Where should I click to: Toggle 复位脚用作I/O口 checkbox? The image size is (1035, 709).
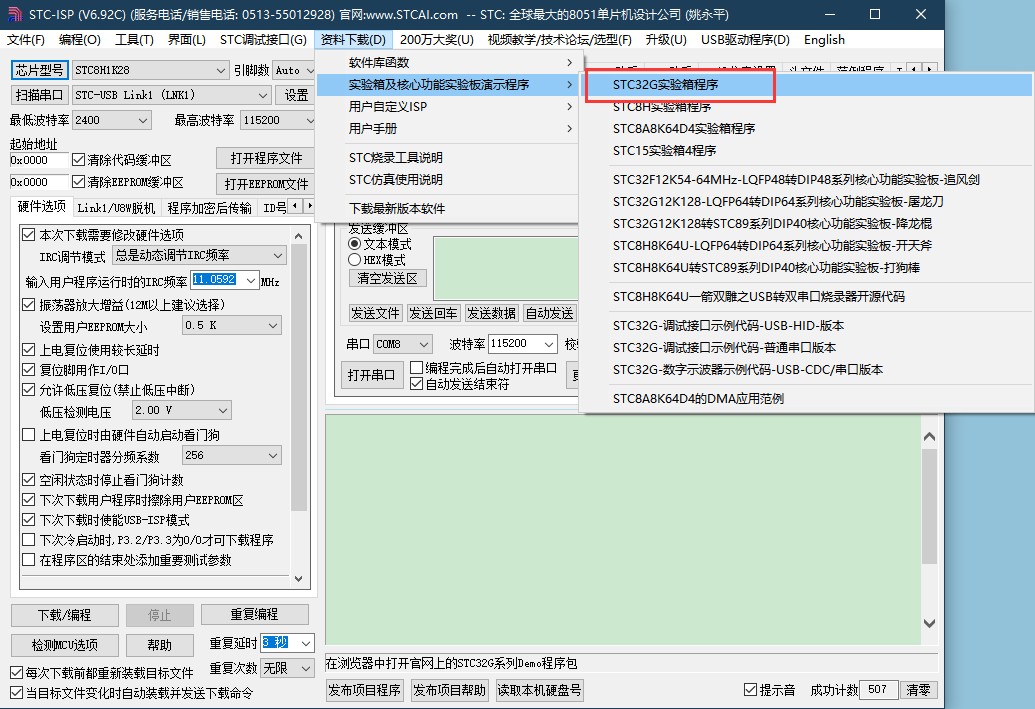pyautogui.click(x=28, y=370)
